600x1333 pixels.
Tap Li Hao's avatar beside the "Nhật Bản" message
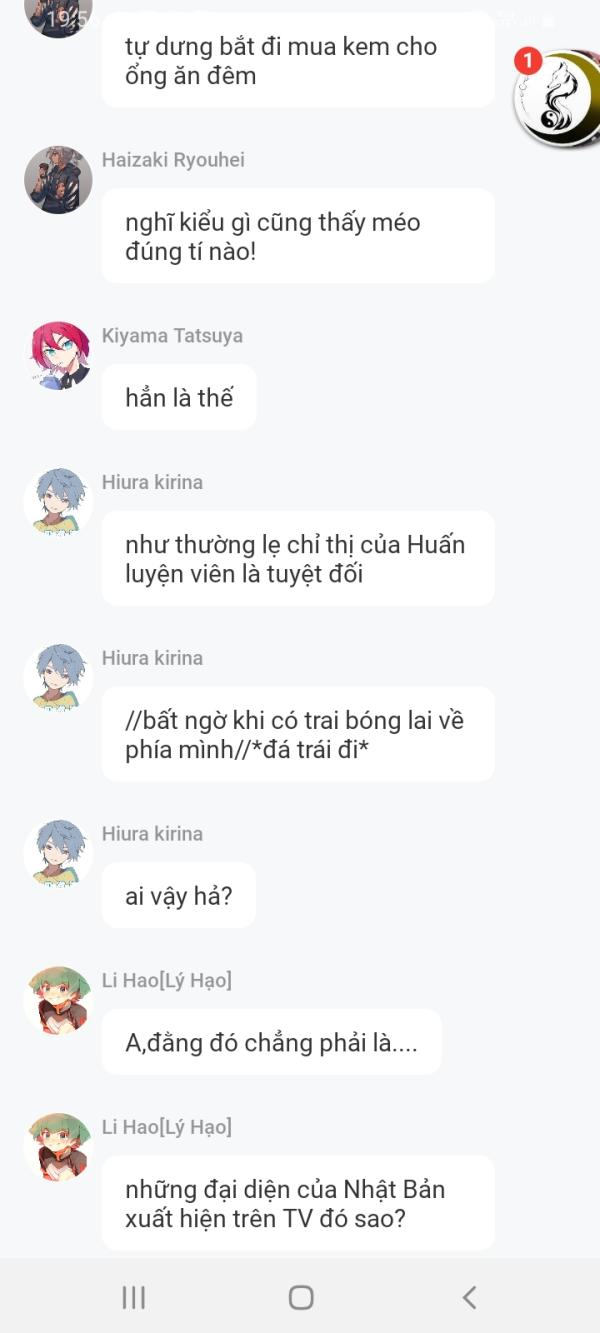coord(58,1147)
